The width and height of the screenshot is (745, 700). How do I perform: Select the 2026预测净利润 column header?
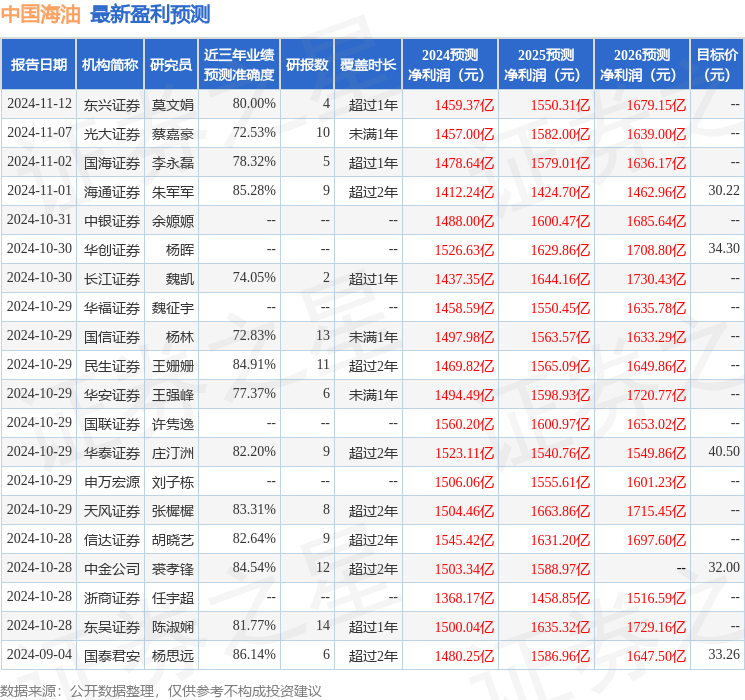point(642,65)
